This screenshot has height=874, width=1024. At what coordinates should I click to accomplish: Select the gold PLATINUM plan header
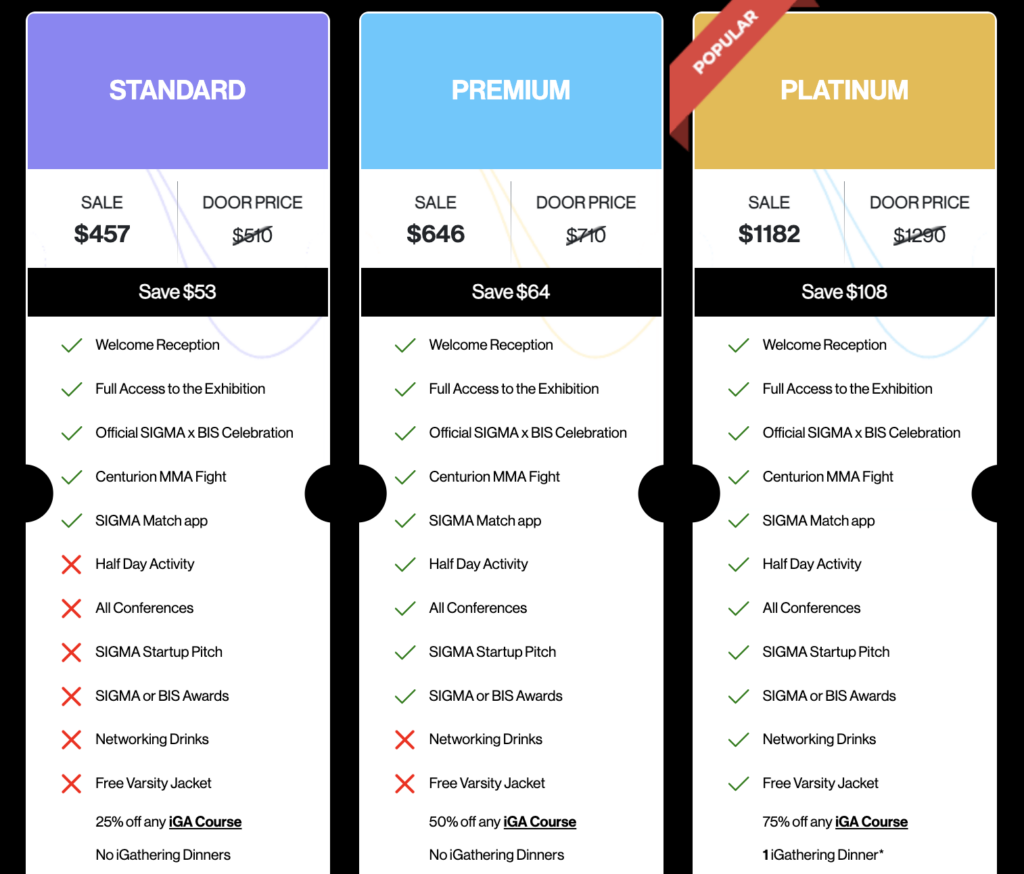click(x=845, y=91)
